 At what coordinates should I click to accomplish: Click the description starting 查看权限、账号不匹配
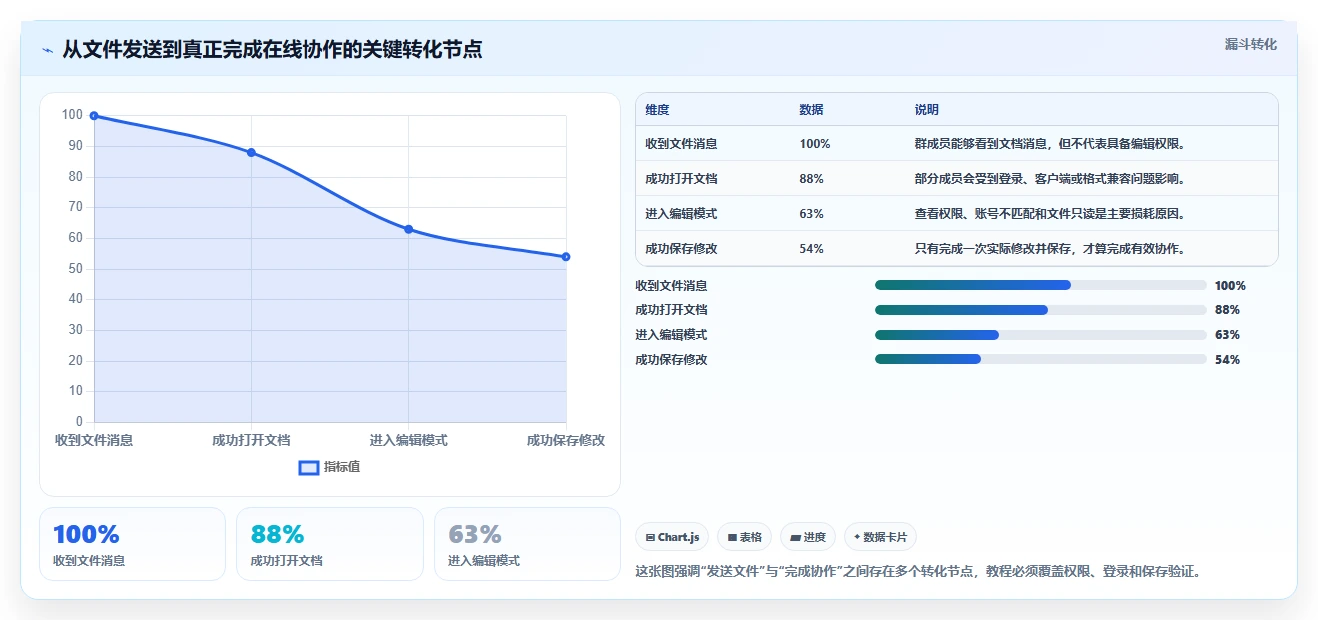click(x=1050, y=214)
